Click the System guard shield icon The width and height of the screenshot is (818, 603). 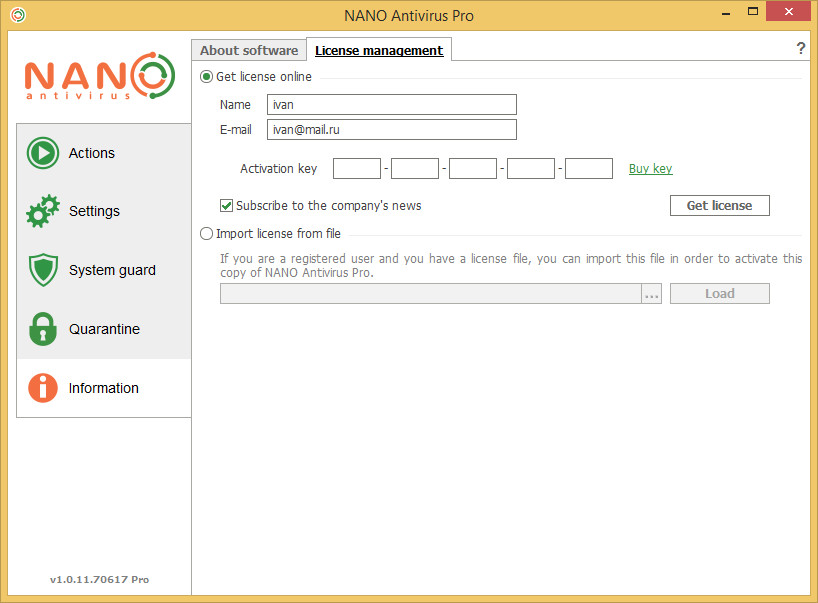click(43, 270)
